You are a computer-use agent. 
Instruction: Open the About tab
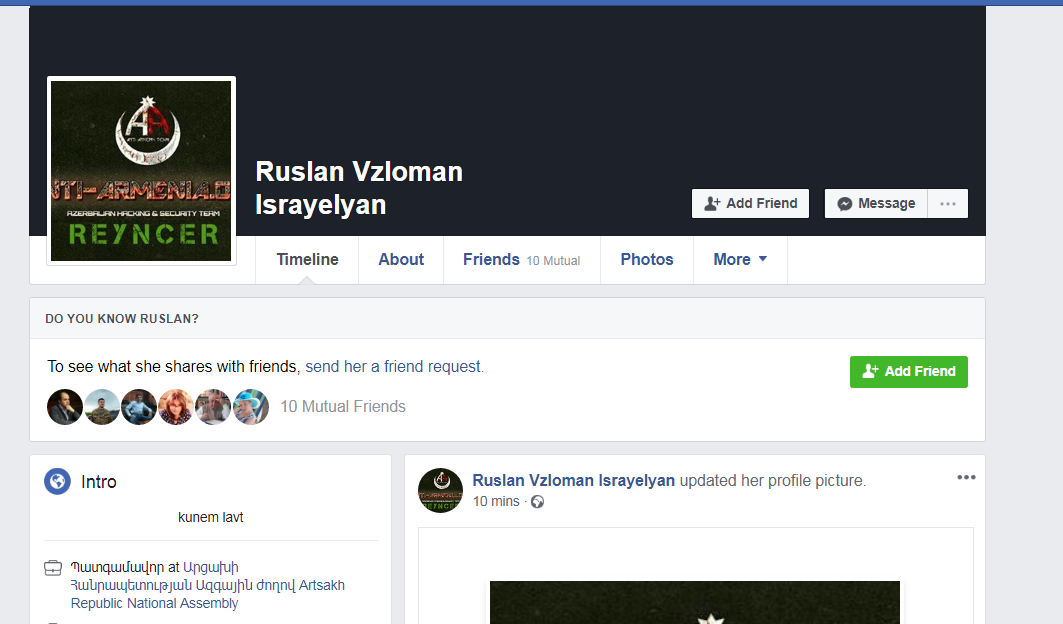[401, 259]
